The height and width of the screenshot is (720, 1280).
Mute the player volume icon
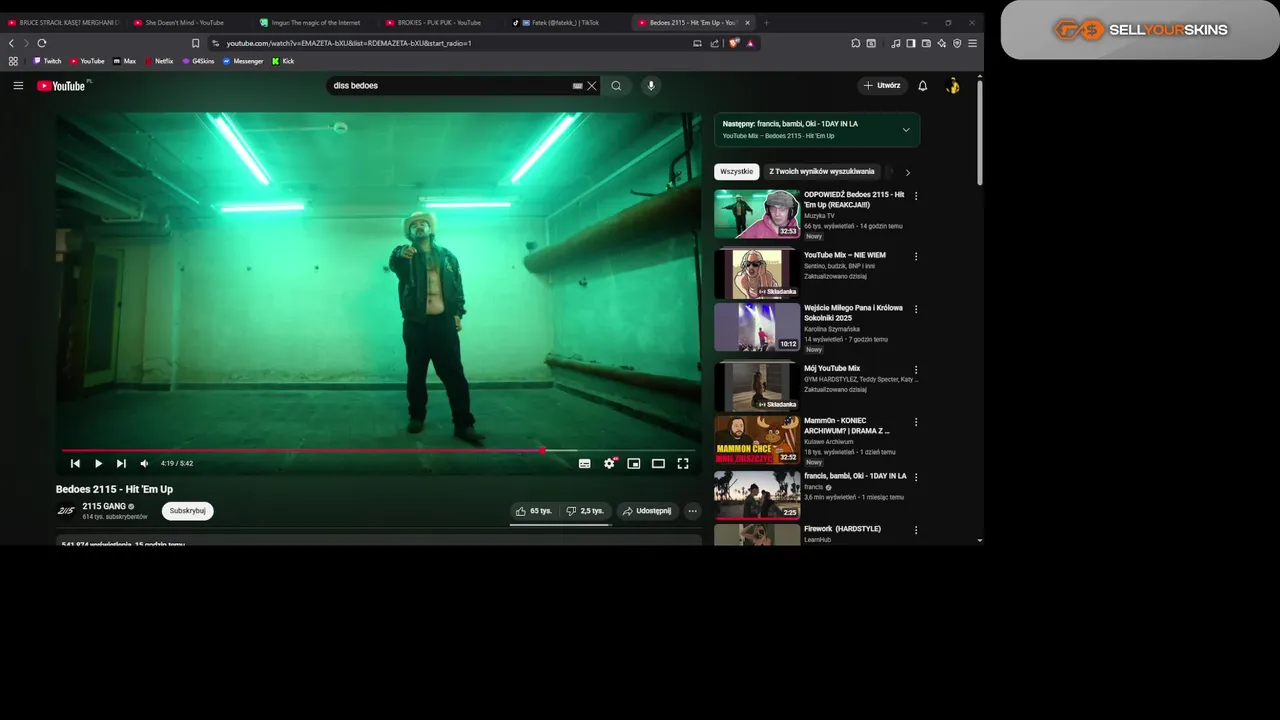[144, 463]
